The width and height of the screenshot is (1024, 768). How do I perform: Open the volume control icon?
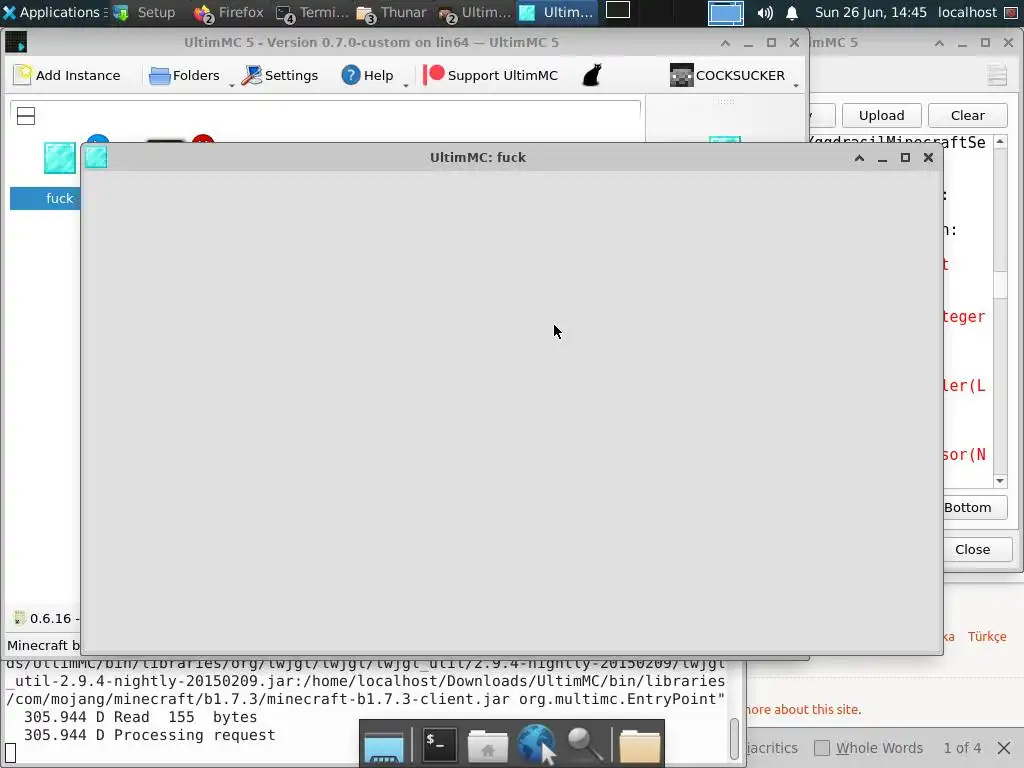click(765, 12)
